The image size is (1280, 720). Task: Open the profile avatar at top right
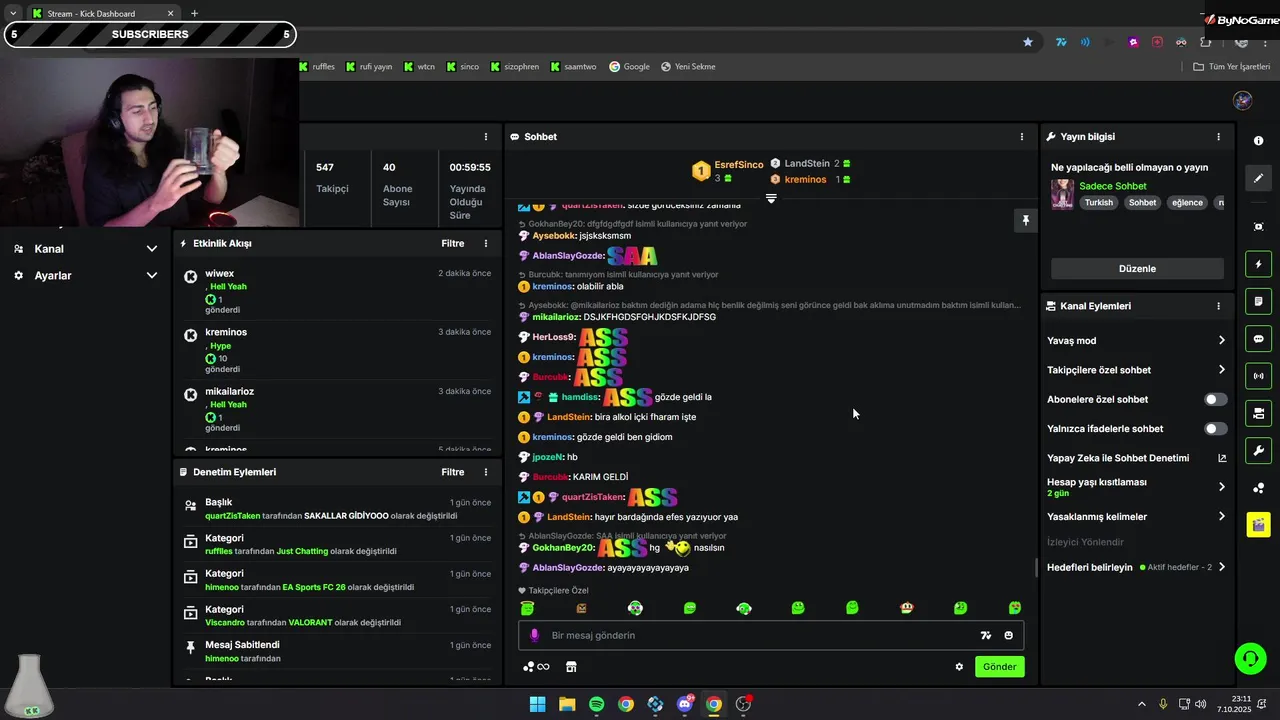1242,100
